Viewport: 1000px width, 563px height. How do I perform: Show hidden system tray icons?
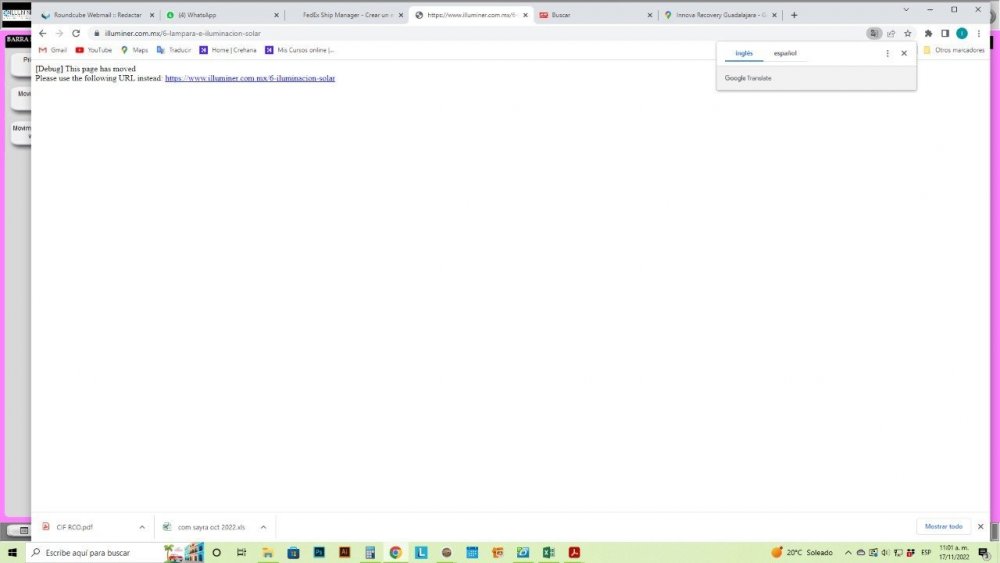point(848,553)
